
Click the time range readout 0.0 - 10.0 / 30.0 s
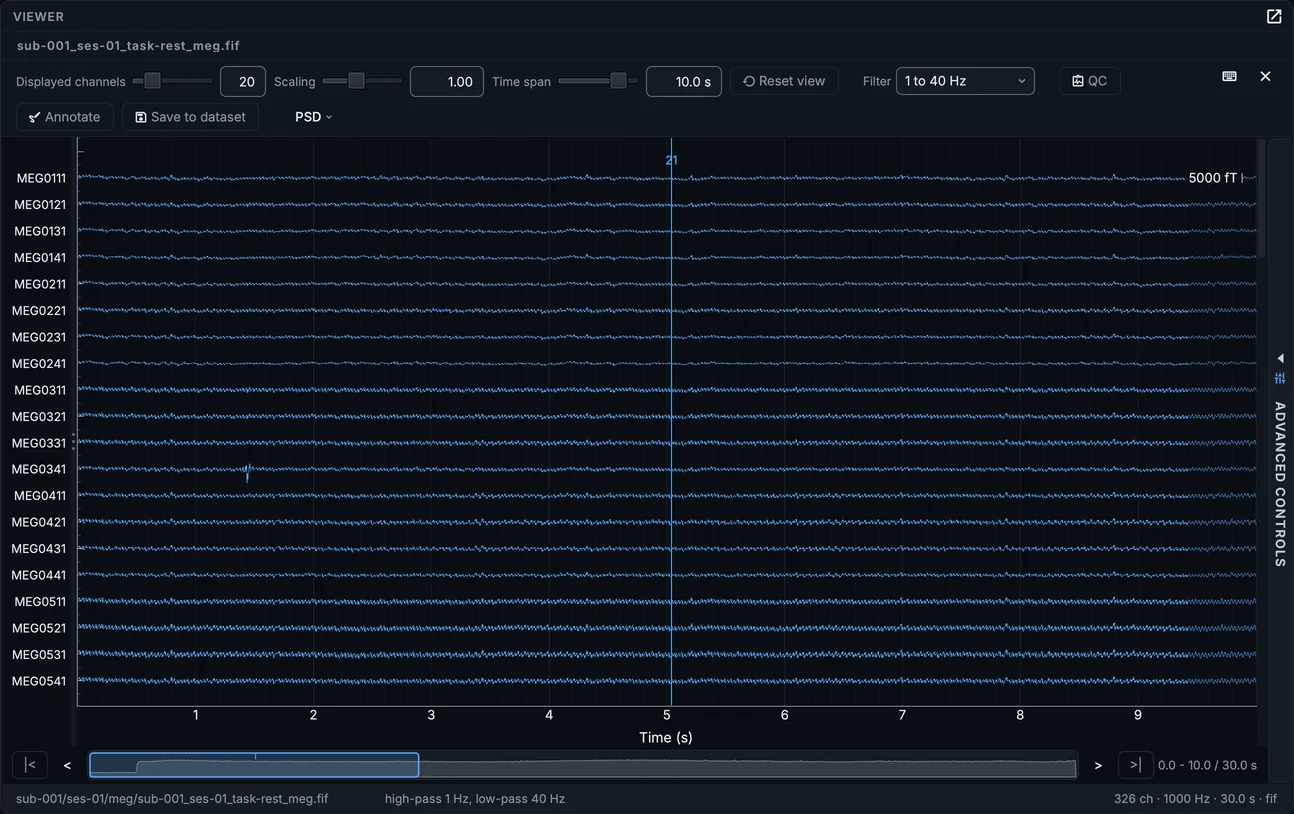point(1207,765)
